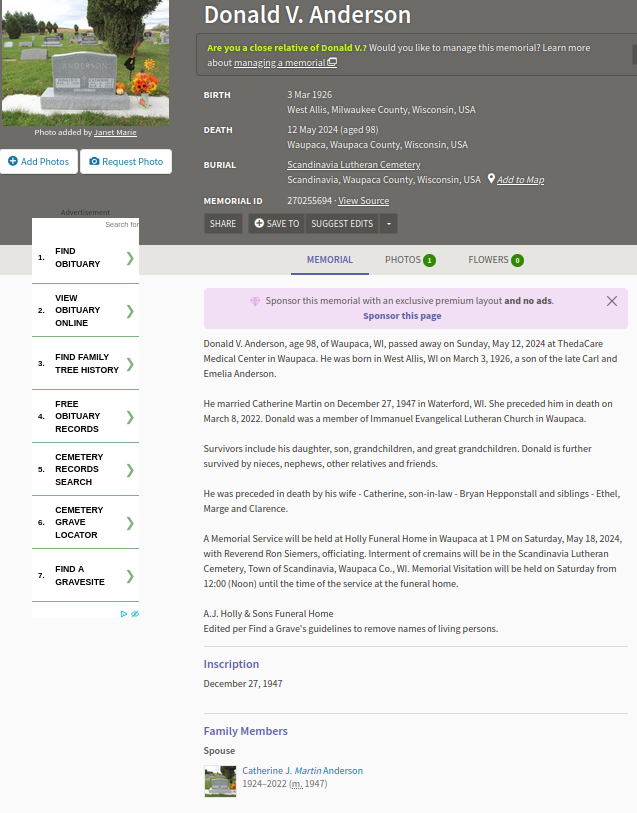Click the map pin icon beside Add to Map
This screenshot has width=637, height=813.
click(491, 179)
